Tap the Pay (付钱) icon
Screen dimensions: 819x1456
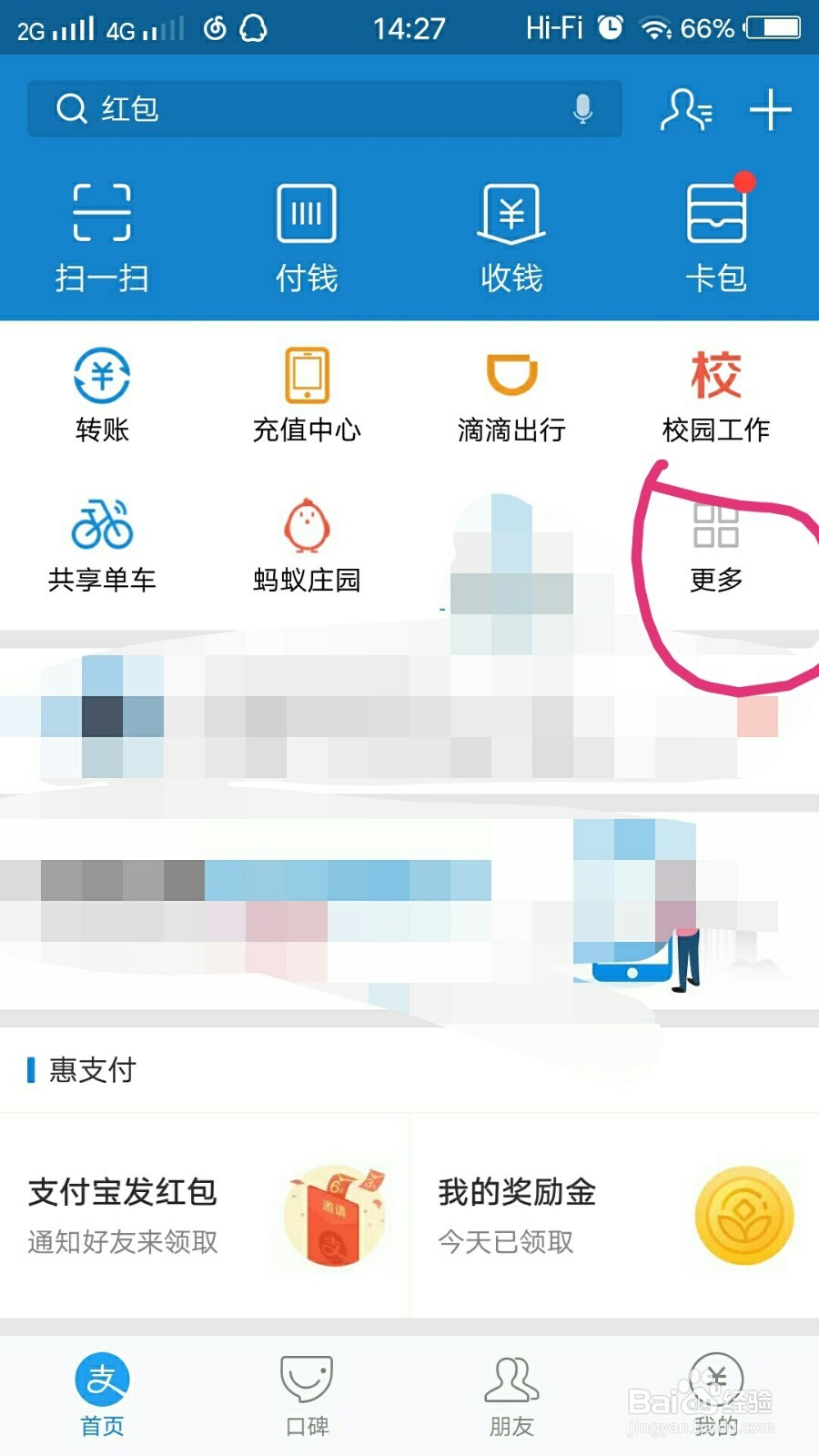(307, 238)
